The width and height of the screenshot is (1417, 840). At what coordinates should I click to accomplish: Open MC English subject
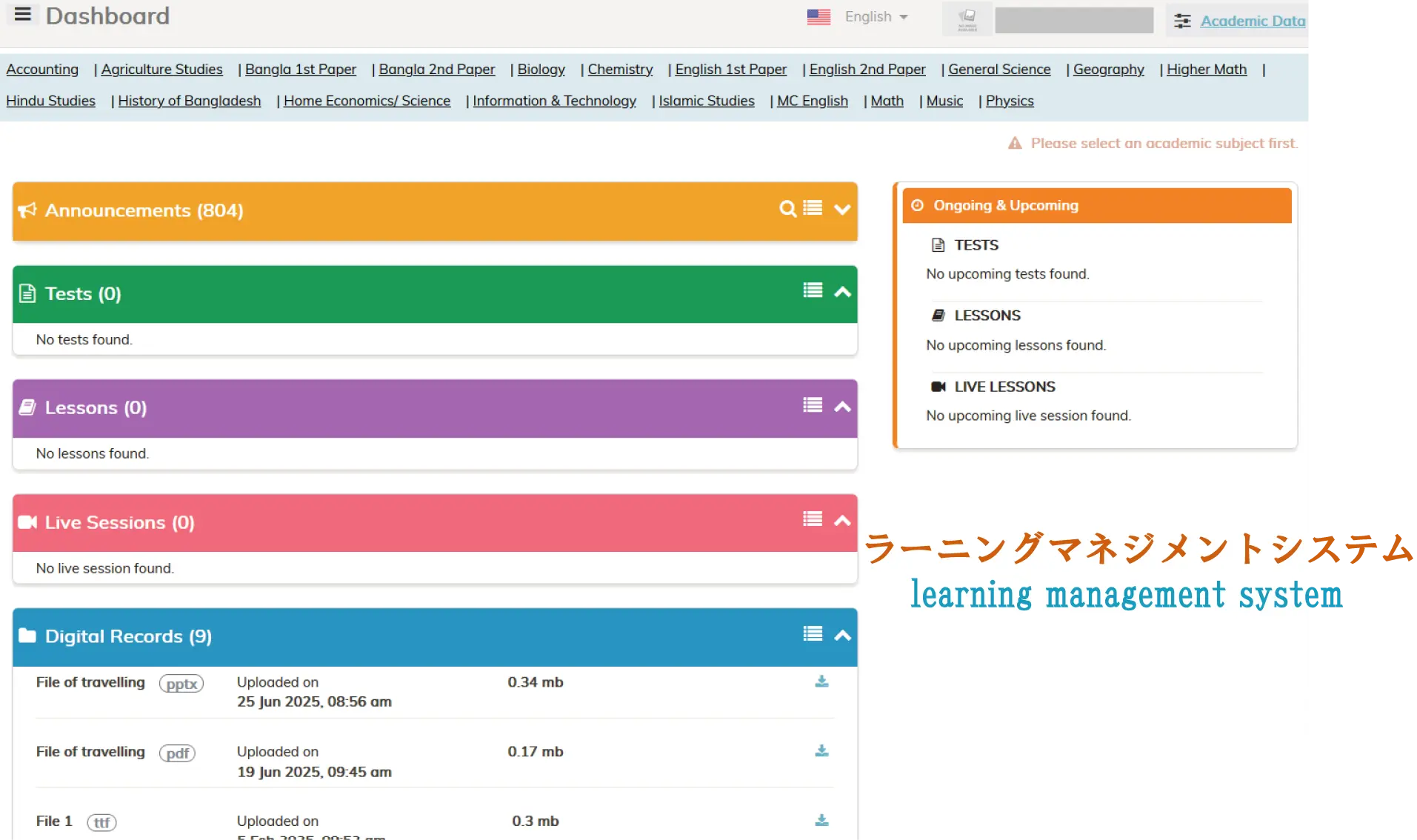[813, 101]
